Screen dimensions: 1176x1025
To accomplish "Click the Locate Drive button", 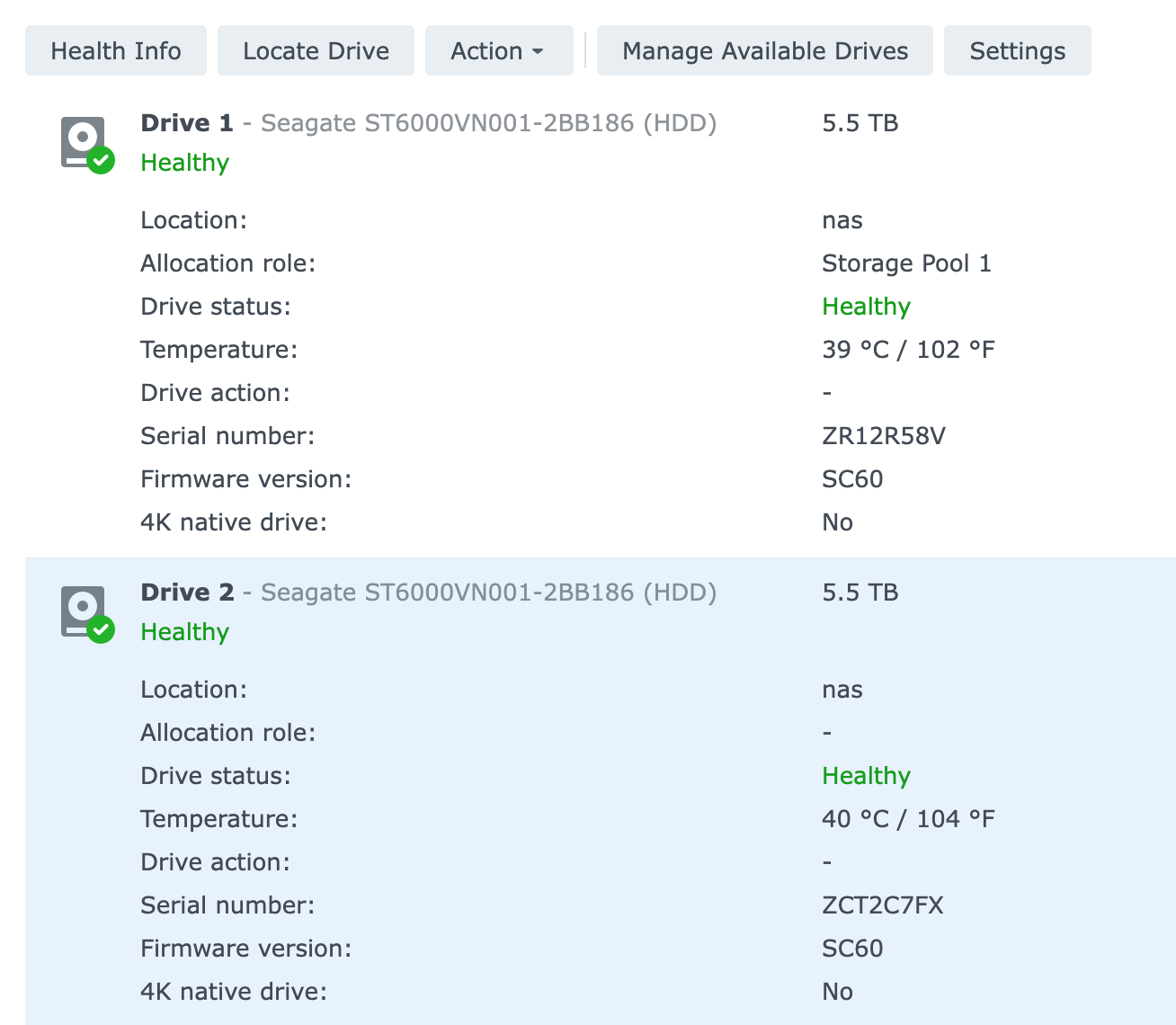I will (315, 50).
